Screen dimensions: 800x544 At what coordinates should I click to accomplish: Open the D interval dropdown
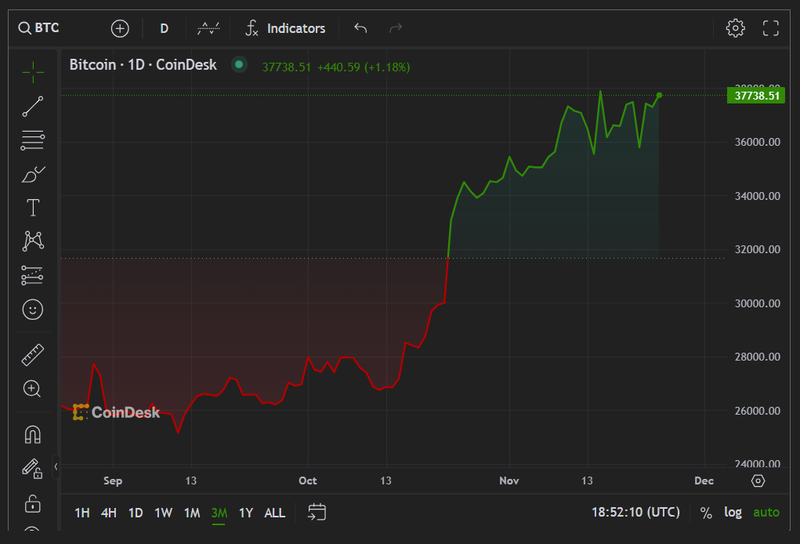tap(164, 28)
